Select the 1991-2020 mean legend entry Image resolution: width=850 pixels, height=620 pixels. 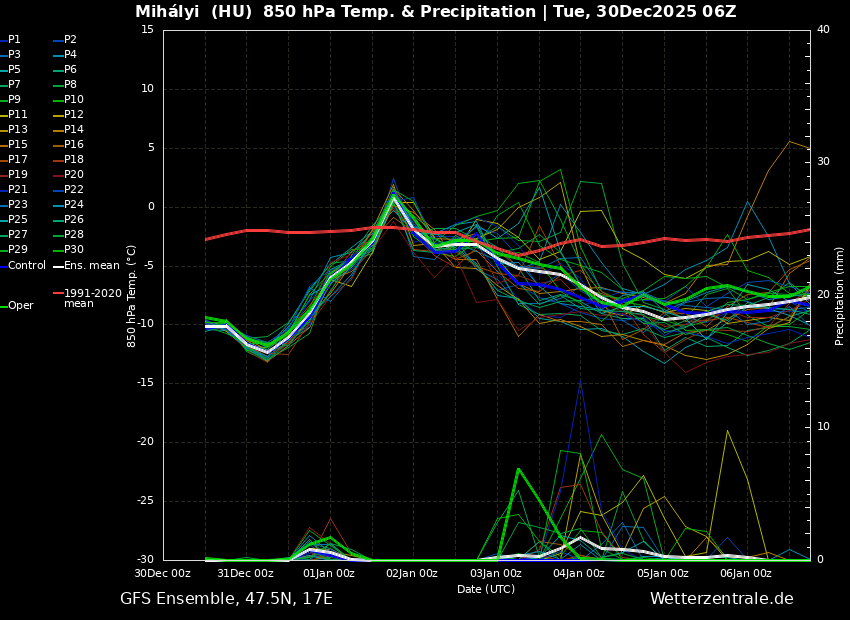pos(92,298)
